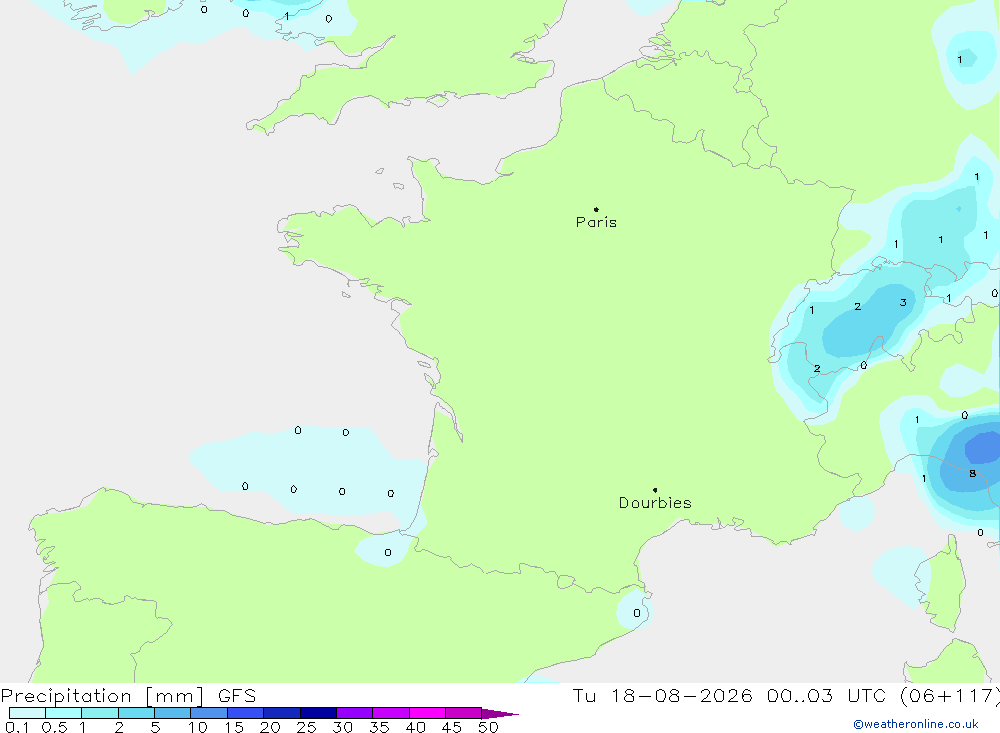
Task: Pick the 40–45 mm legend color swatch
Action: tap(427, 713)
